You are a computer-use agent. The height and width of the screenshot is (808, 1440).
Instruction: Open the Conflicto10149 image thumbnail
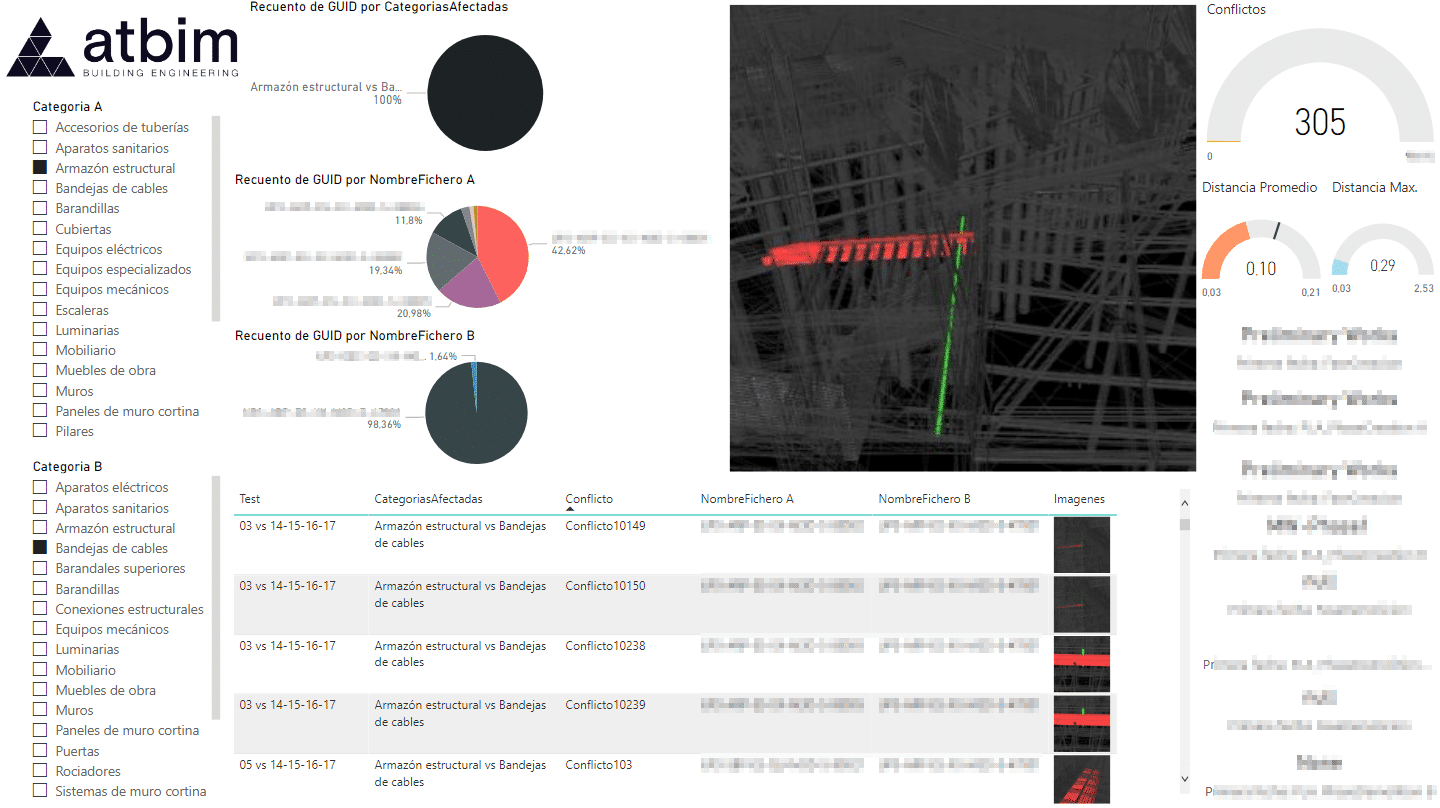click(x=1081, y=544)
